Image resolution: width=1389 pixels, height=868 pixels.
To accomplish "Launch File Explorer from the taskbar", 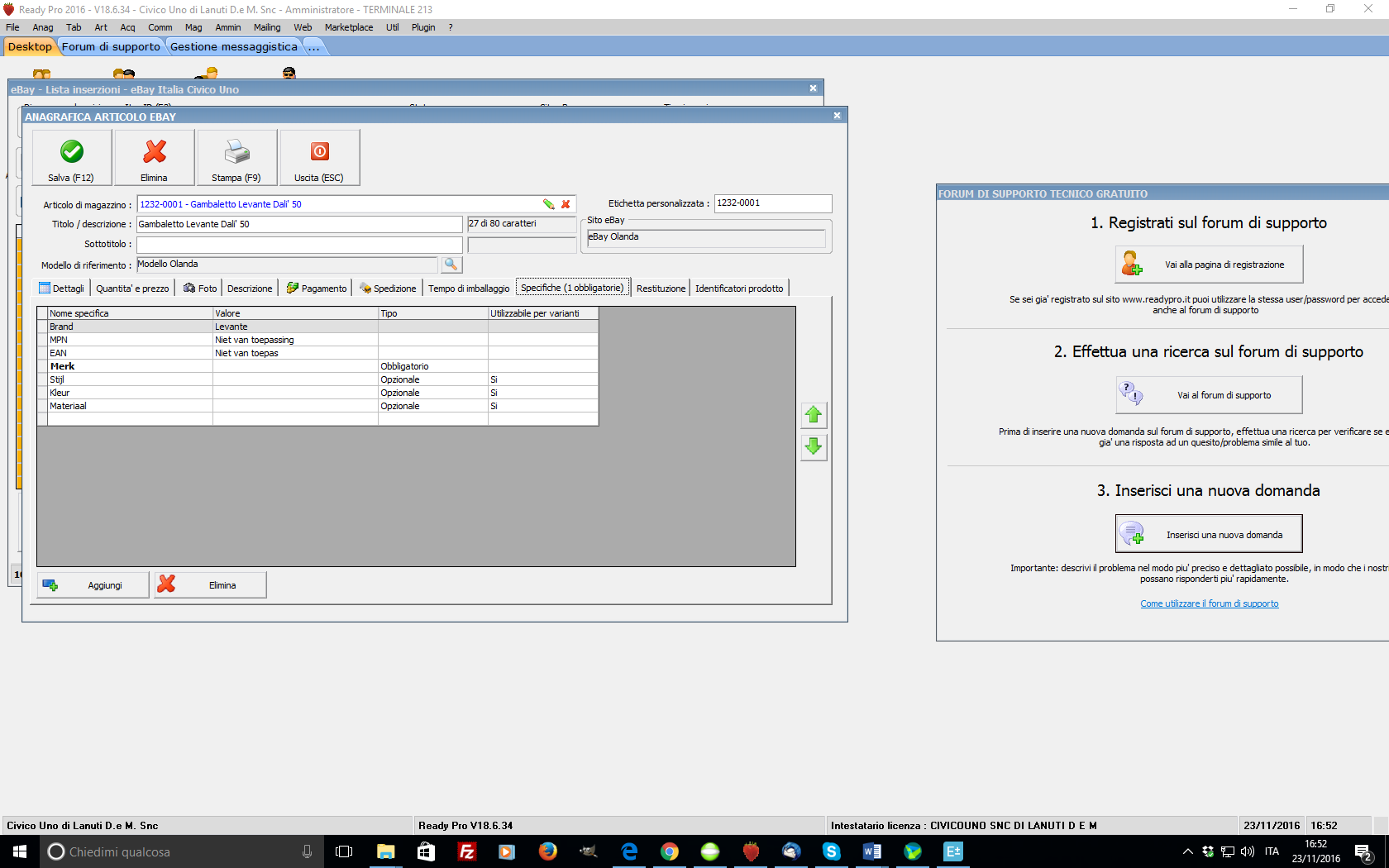I will pyautogui.click(x=385, y=851).
